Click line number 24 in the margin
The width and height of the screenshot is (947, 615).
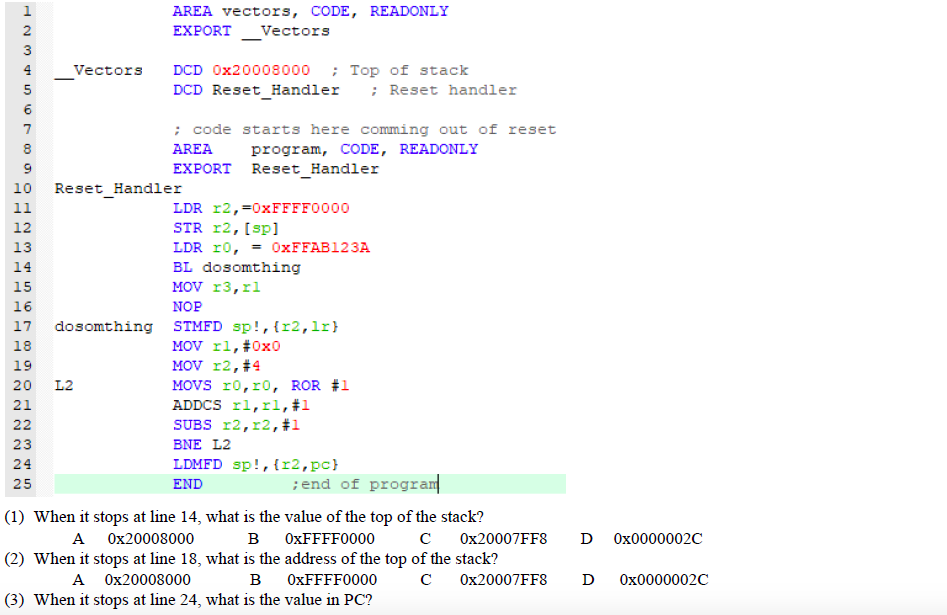[x=22, y=464]
